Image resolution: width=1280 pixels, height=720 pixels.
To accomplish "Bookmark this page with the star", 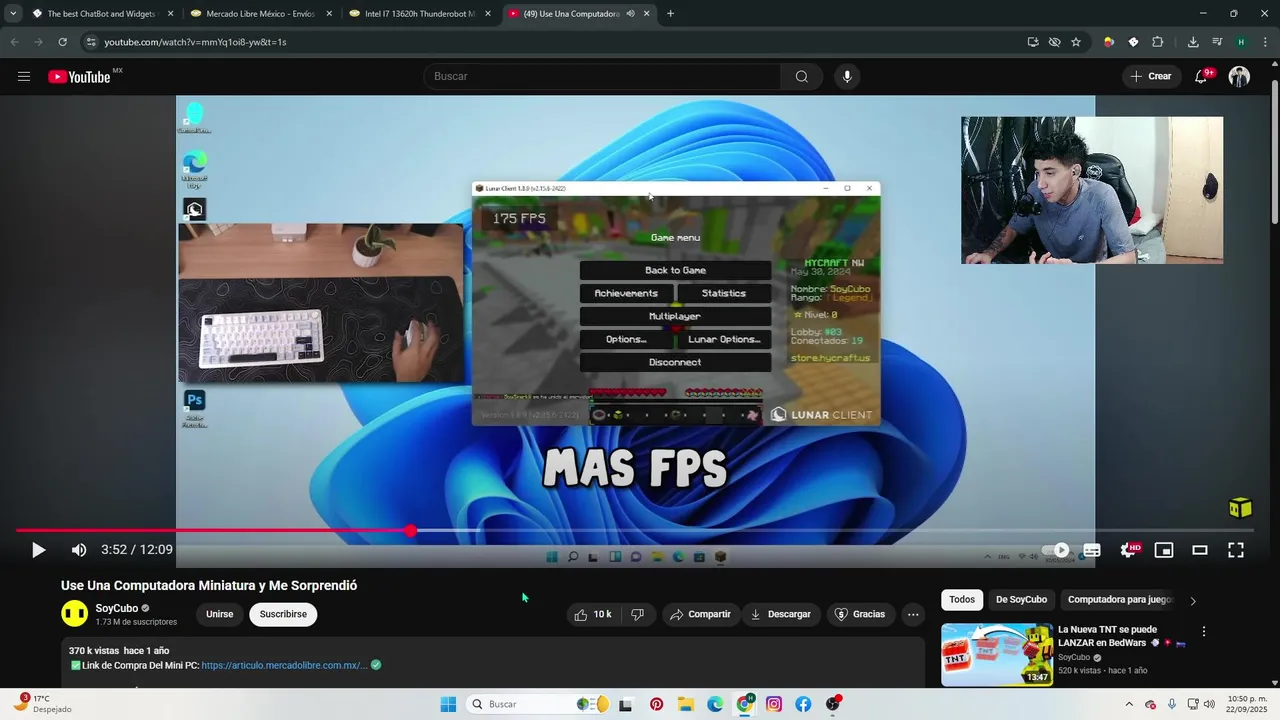I will click(x=1076, y=42).
